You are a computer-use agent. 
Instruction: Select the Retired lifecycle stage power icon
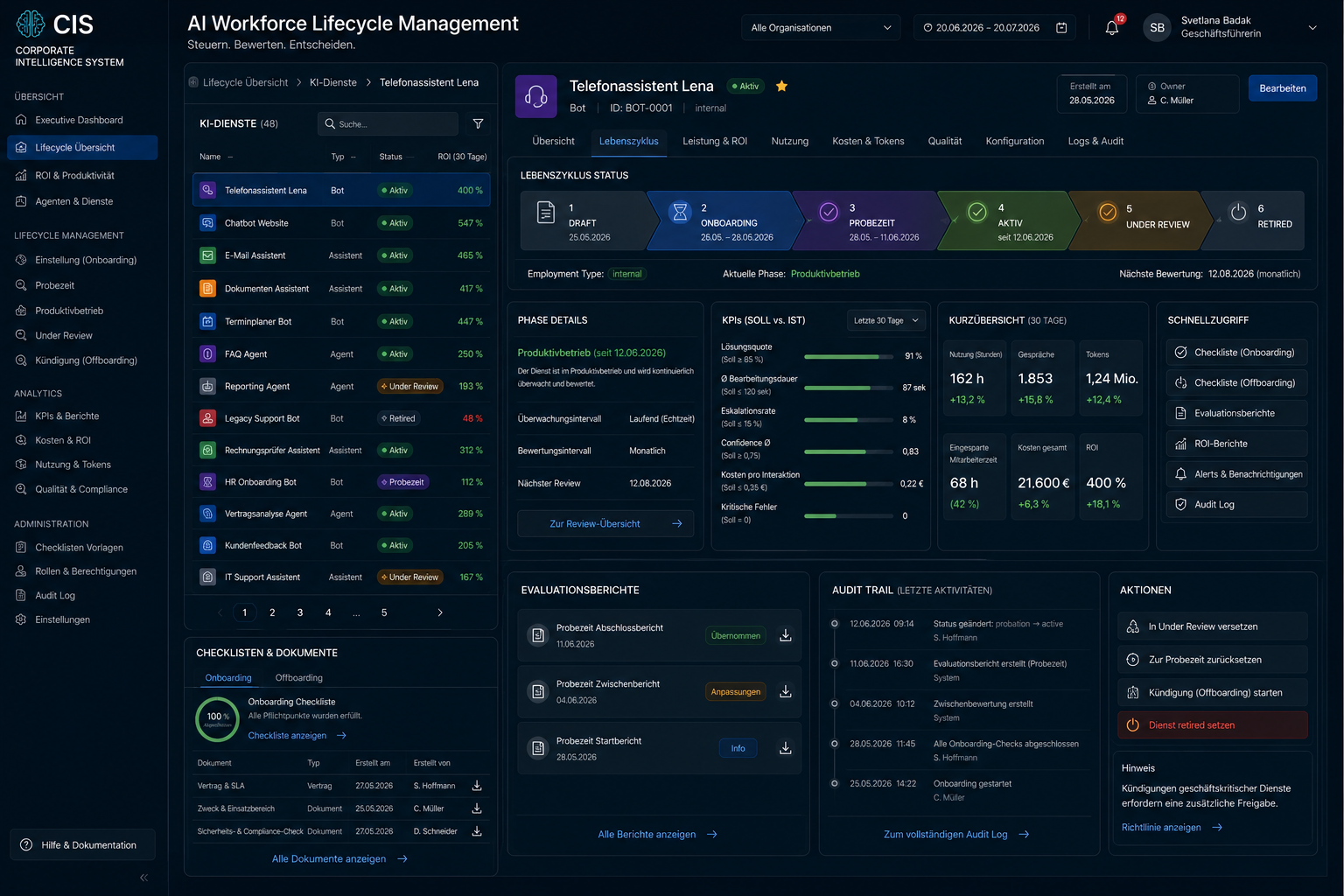click(x=1238, y=213)
